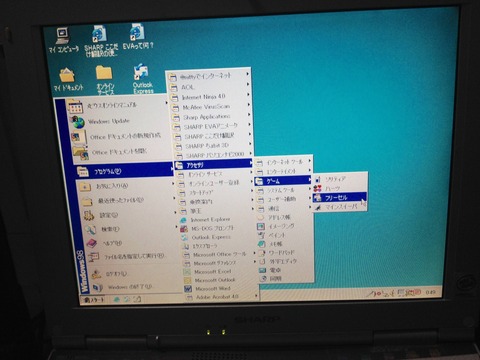Open the マイ ドキュメント desktop folder

point(68,79)
